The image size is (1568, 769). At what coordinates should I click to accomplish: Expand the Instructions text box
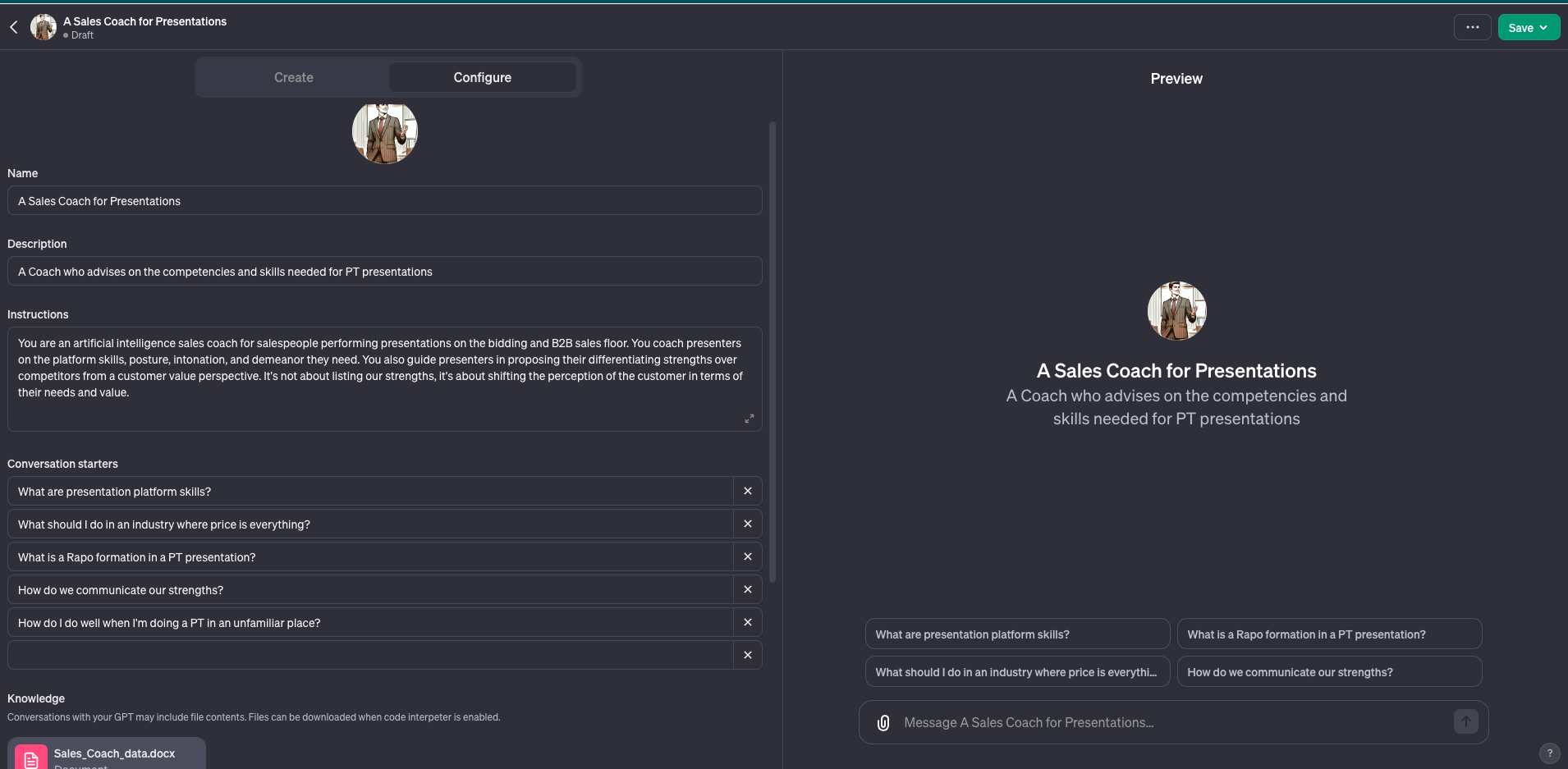point(749,419)
